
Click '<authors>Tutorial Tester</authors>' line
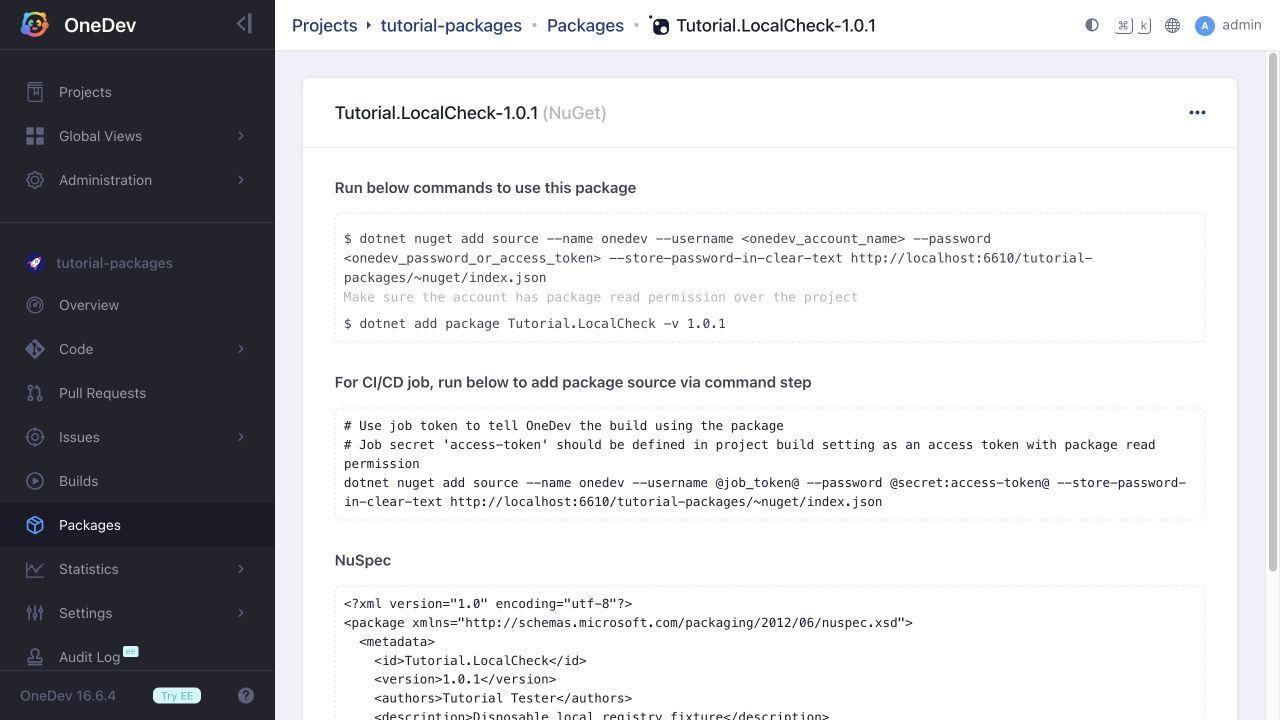pos(503,698)
